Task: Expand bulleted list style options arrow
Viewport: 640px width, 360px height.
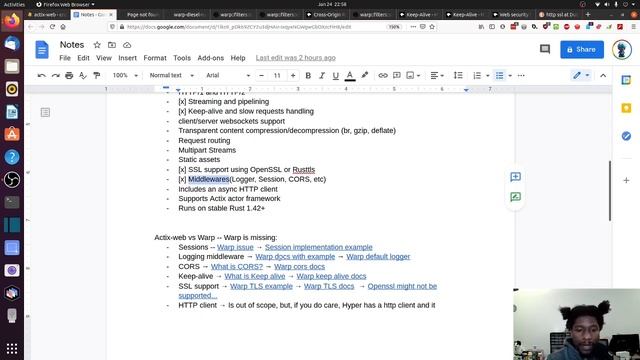Action: coord(510,76)
